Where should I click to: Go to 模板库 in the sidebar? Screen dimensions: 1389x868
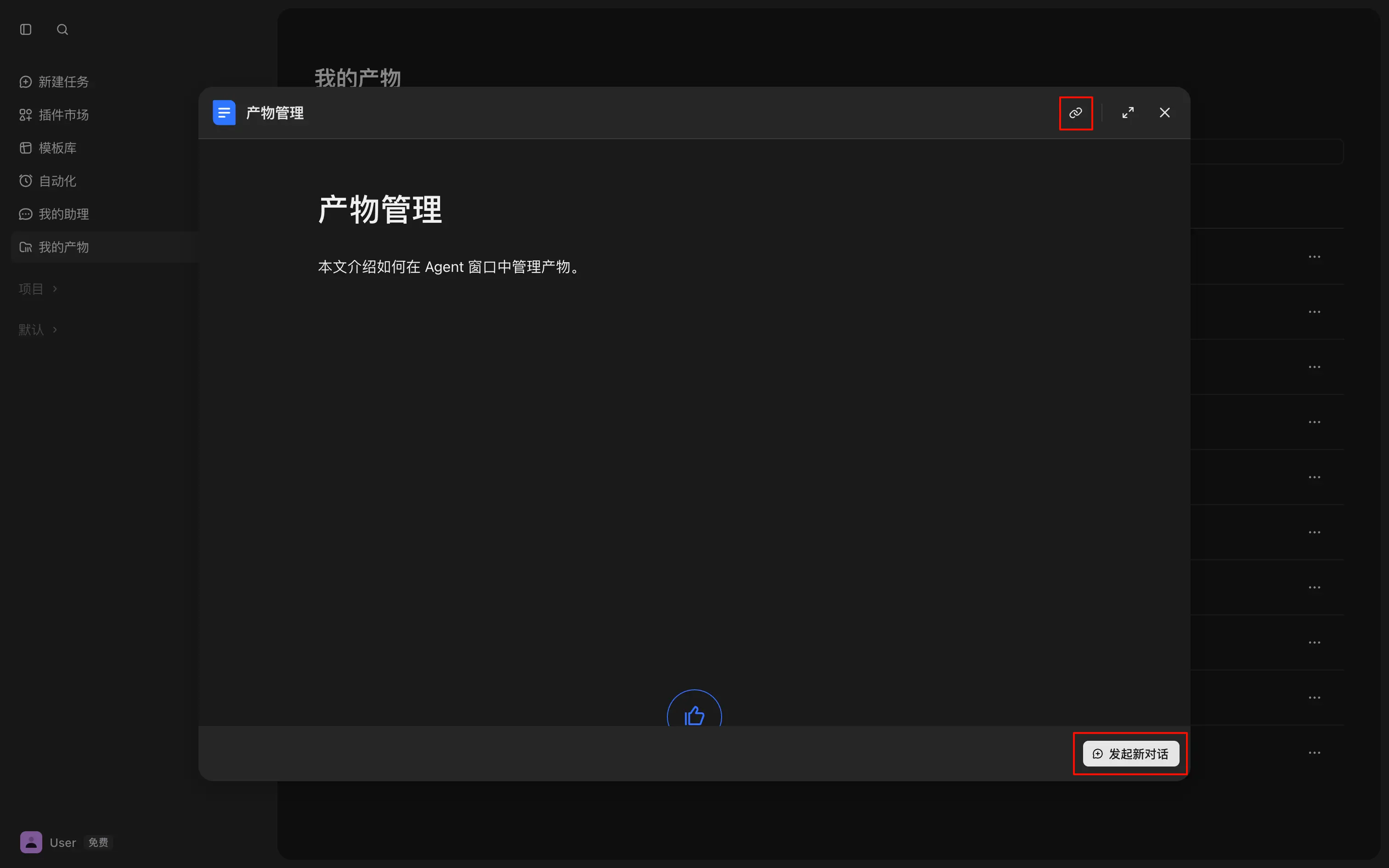coord(48,148)
